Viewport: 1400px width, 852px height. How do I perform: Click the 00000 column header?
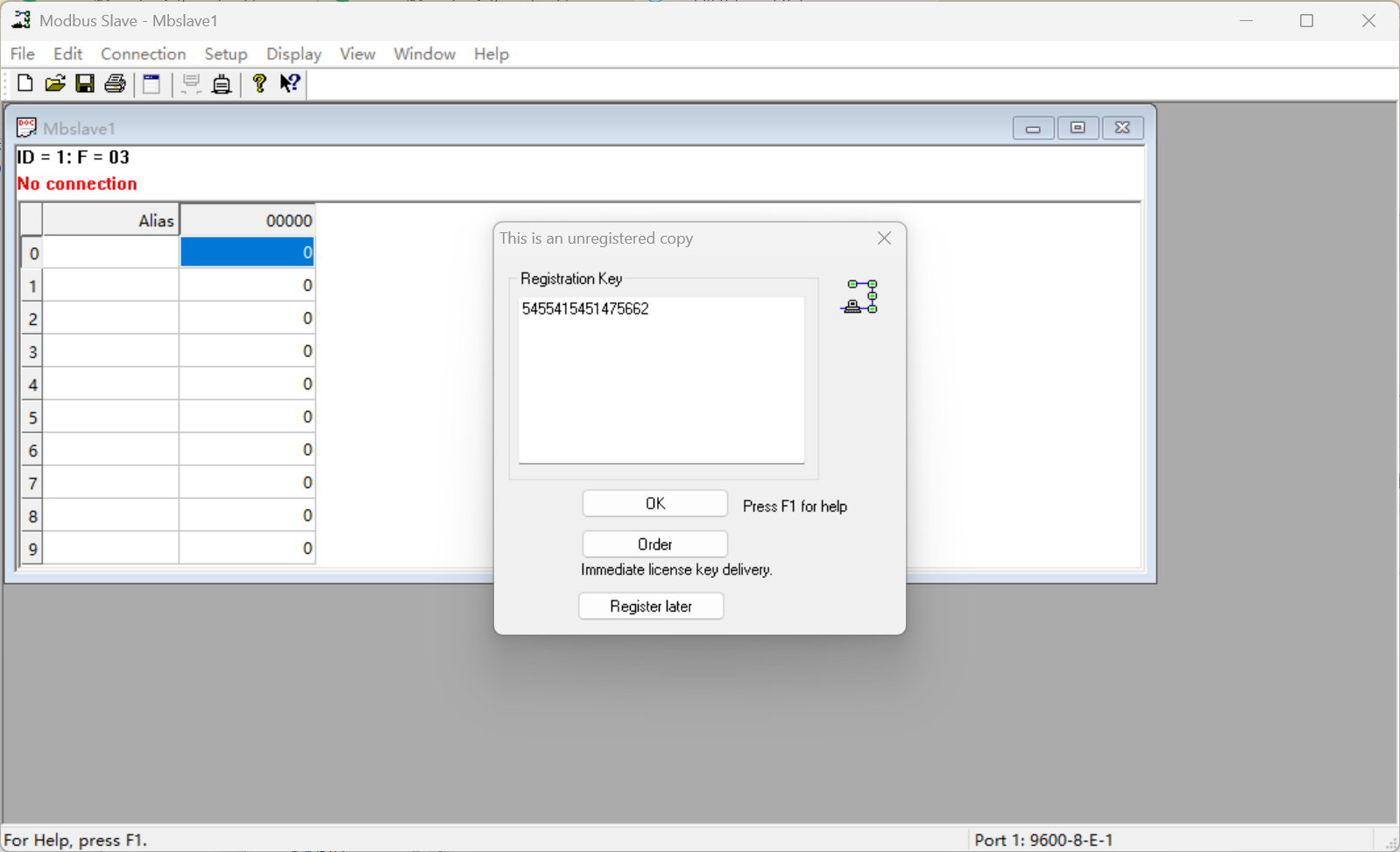coord(247,220)
